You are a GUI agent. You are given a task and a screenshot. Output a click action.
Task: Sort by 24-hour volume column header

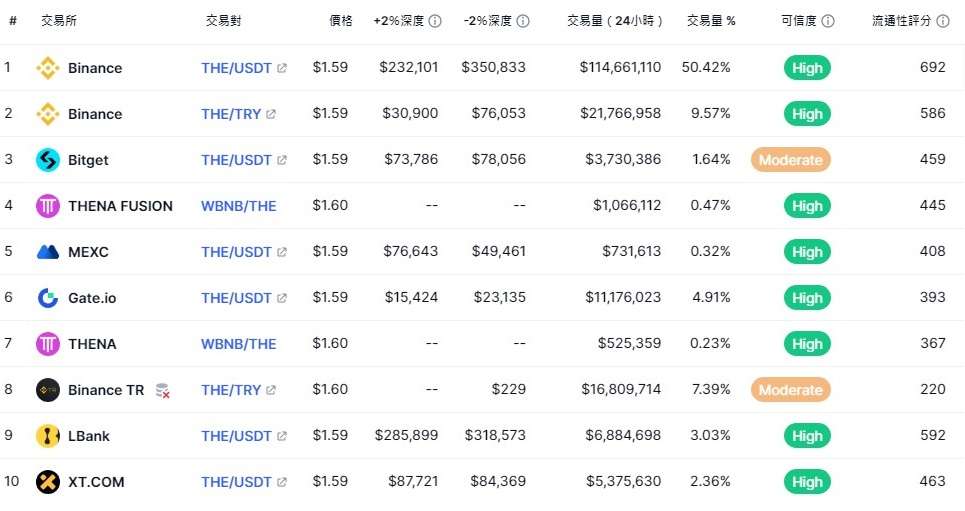click(615, 21)
